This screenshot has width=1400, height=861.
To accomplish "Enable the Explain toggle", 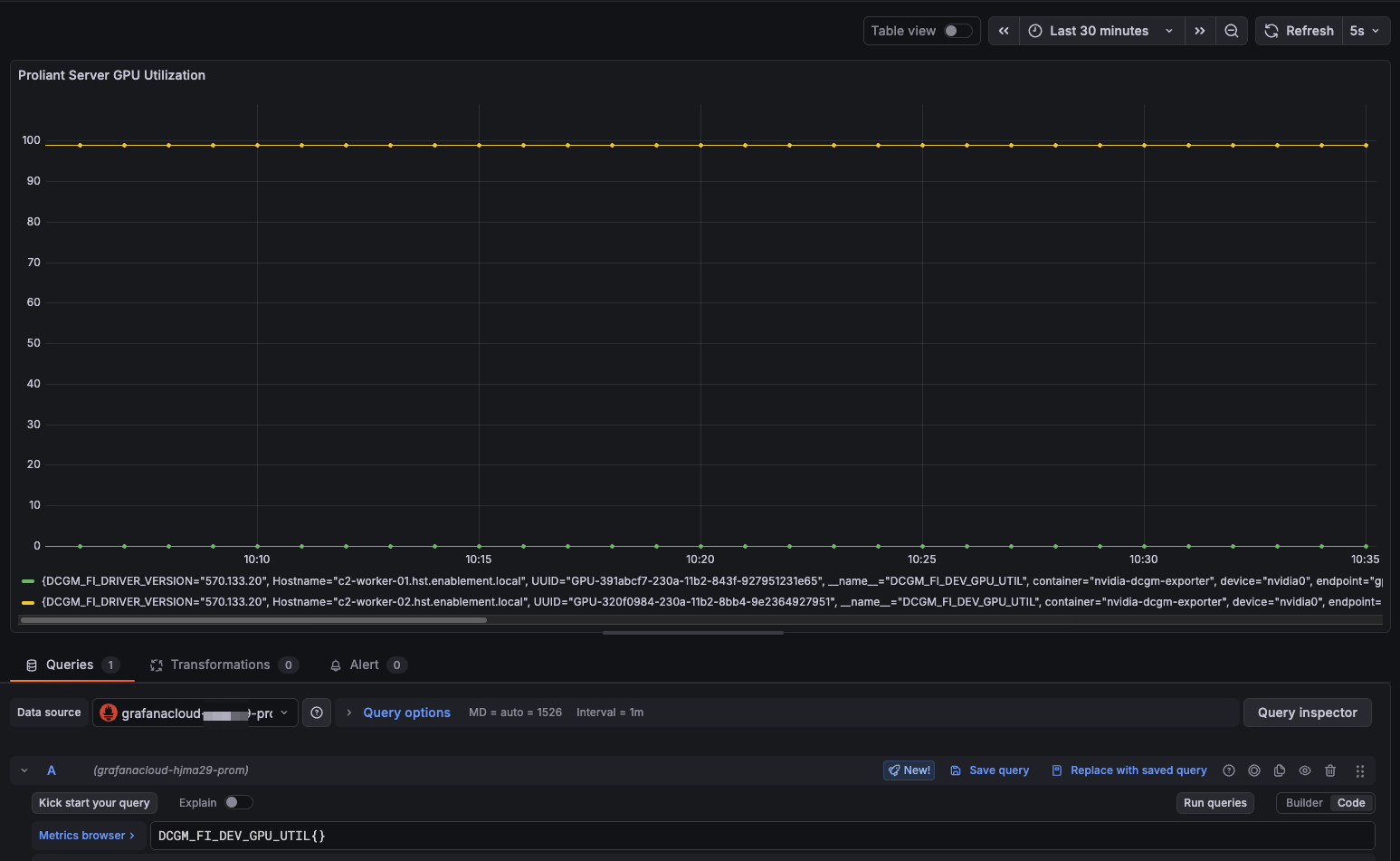I will point(238,802).
